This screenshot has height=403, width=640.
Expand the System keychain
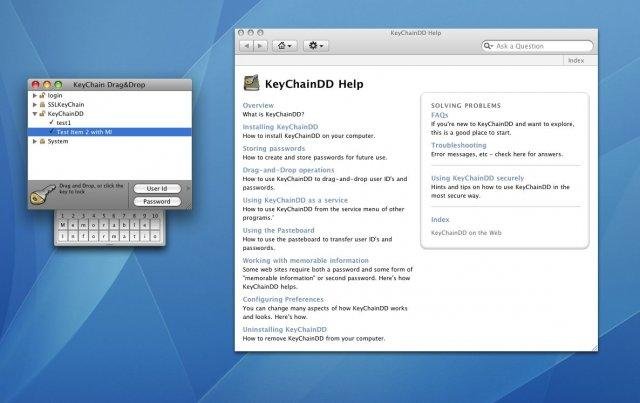35,141
